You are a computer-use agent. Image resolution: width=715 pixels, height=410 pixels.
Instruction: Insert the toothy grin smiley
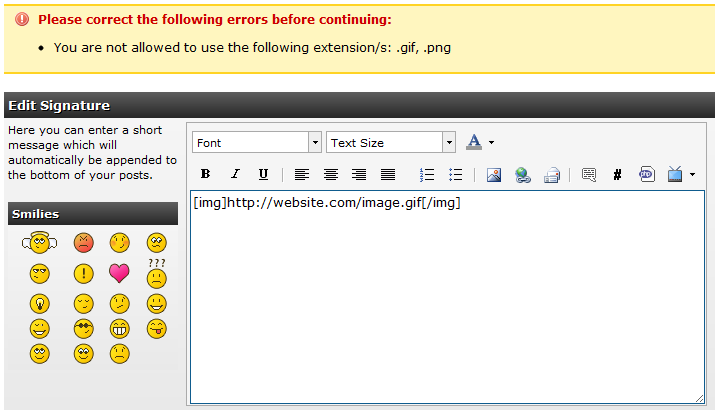[119, 329]
